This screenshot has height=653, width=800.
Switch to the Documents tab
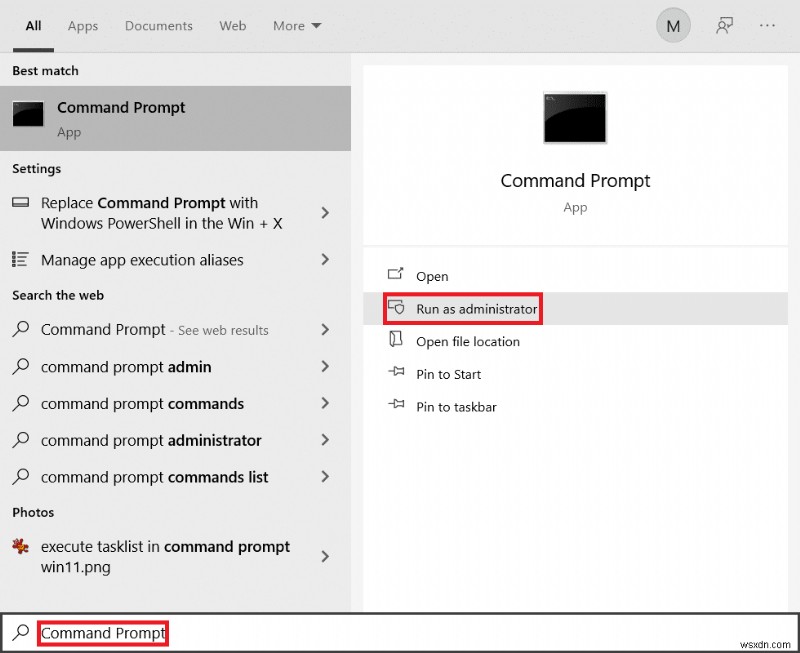(158, 26)
